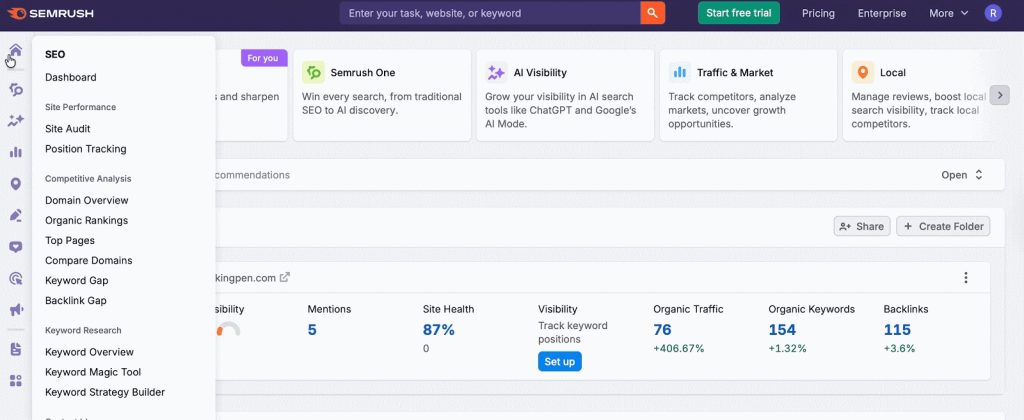1024x420 pixels.
Task: Select Site Audit from SEO menu
Action: coord(68,129)
